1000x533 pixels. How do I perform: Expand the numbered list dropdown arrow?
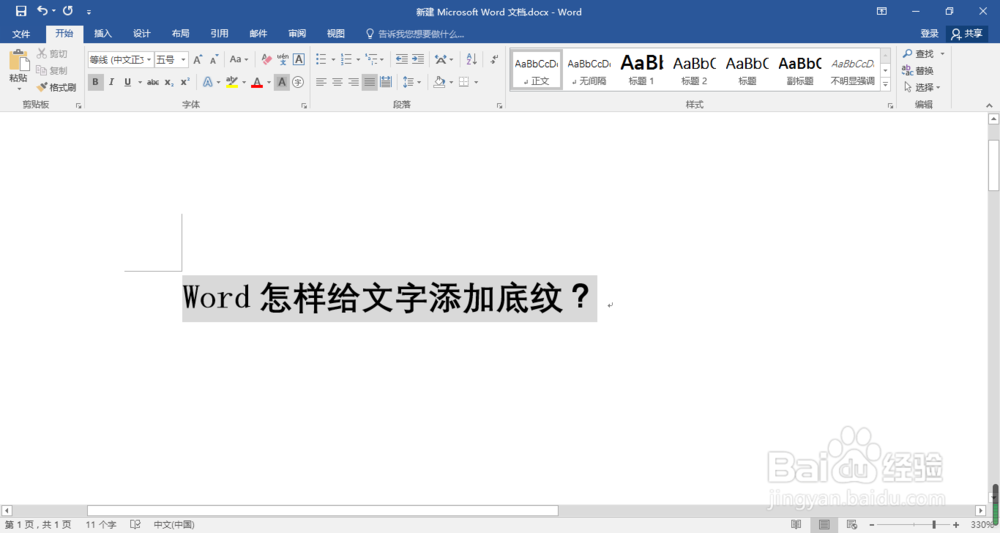click(358, 60)
